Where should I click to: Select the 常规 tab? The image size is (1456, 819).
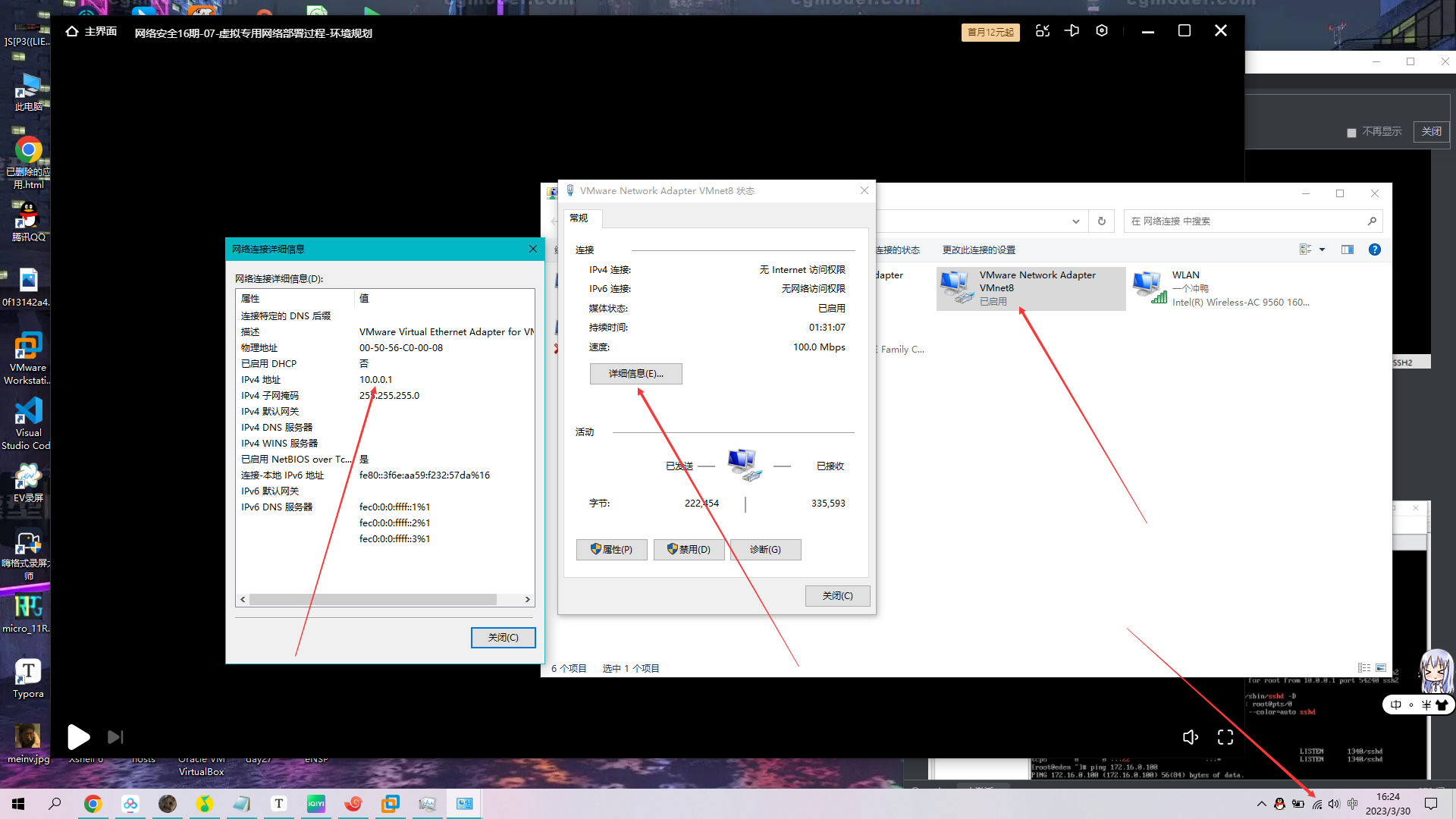click(579, 218)
